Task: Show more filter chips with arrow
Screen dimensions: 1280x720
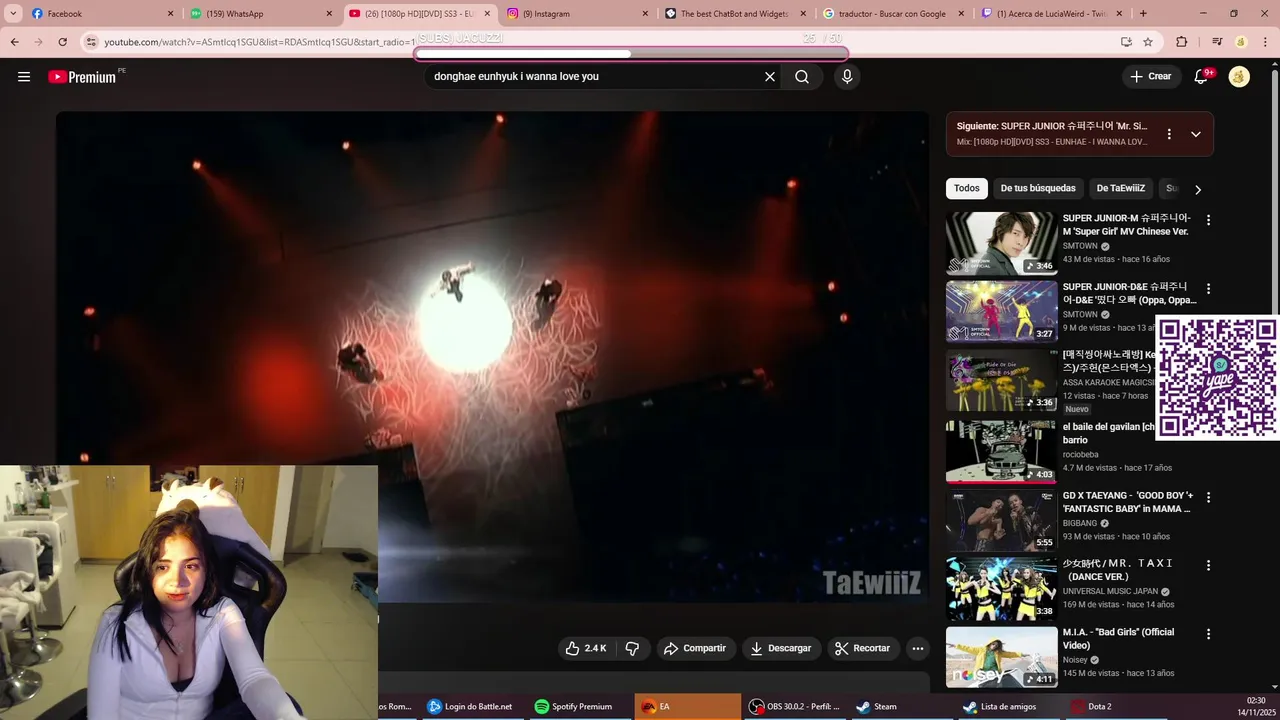Action: pyautogui.click(x=1198, y=189)
